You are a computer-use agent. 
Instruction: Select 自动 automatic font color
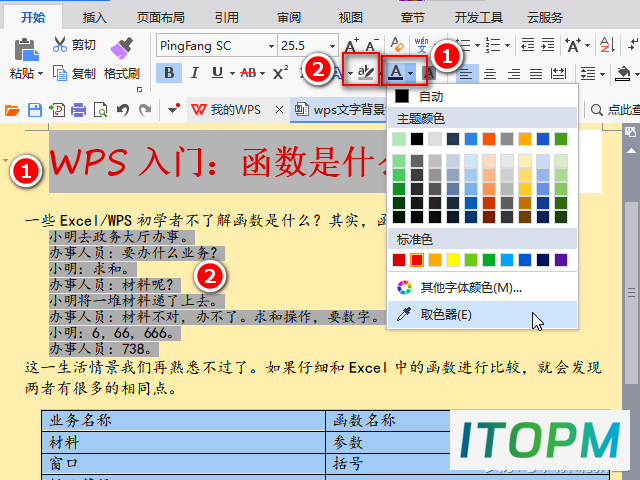coord(482,96)
